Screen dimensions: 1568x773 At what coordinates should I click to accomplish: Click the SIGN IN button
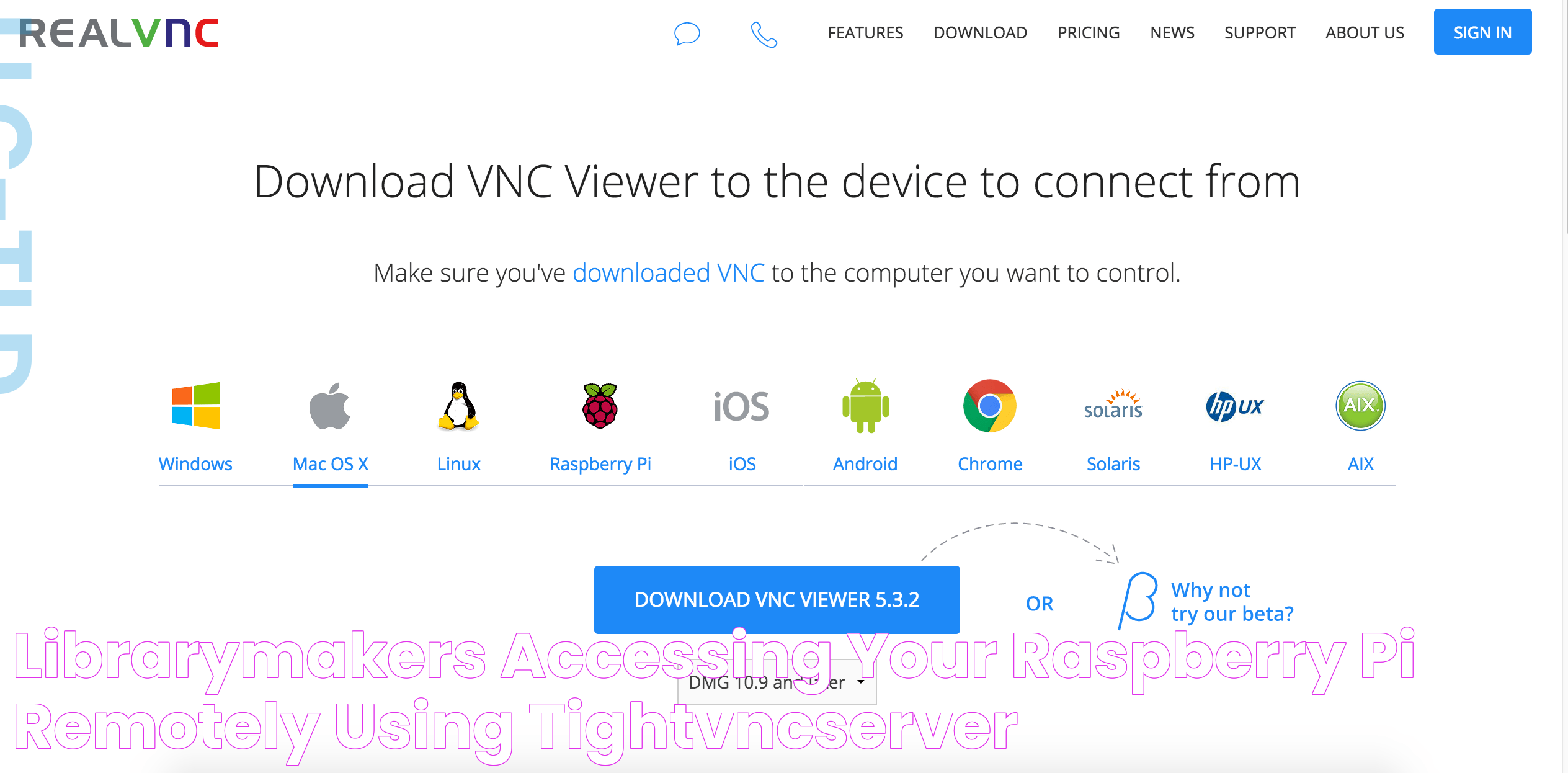(x=1484, y=32)
